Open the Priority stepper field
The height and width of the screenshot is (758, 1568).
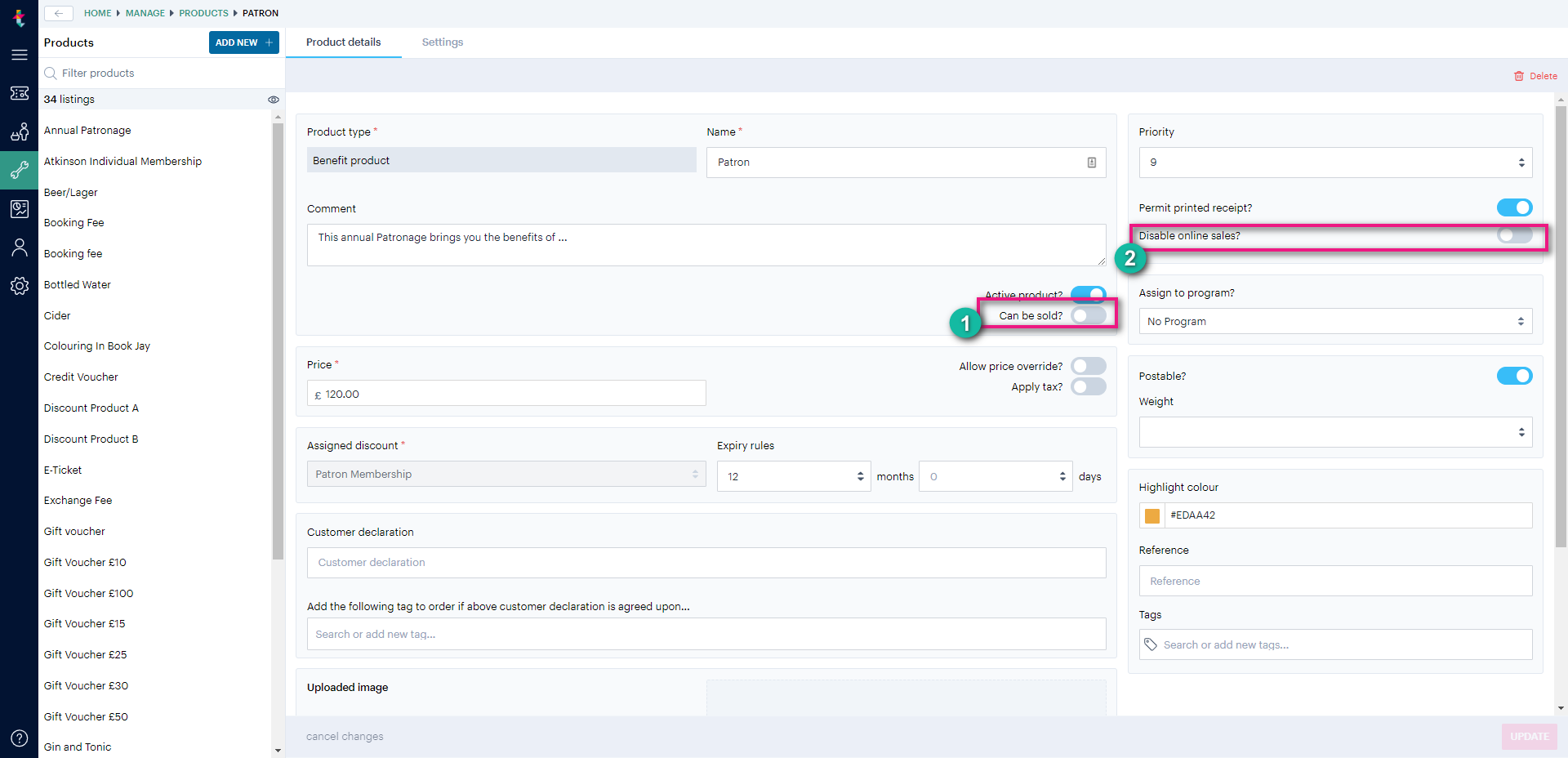[x=1335, y=163]
